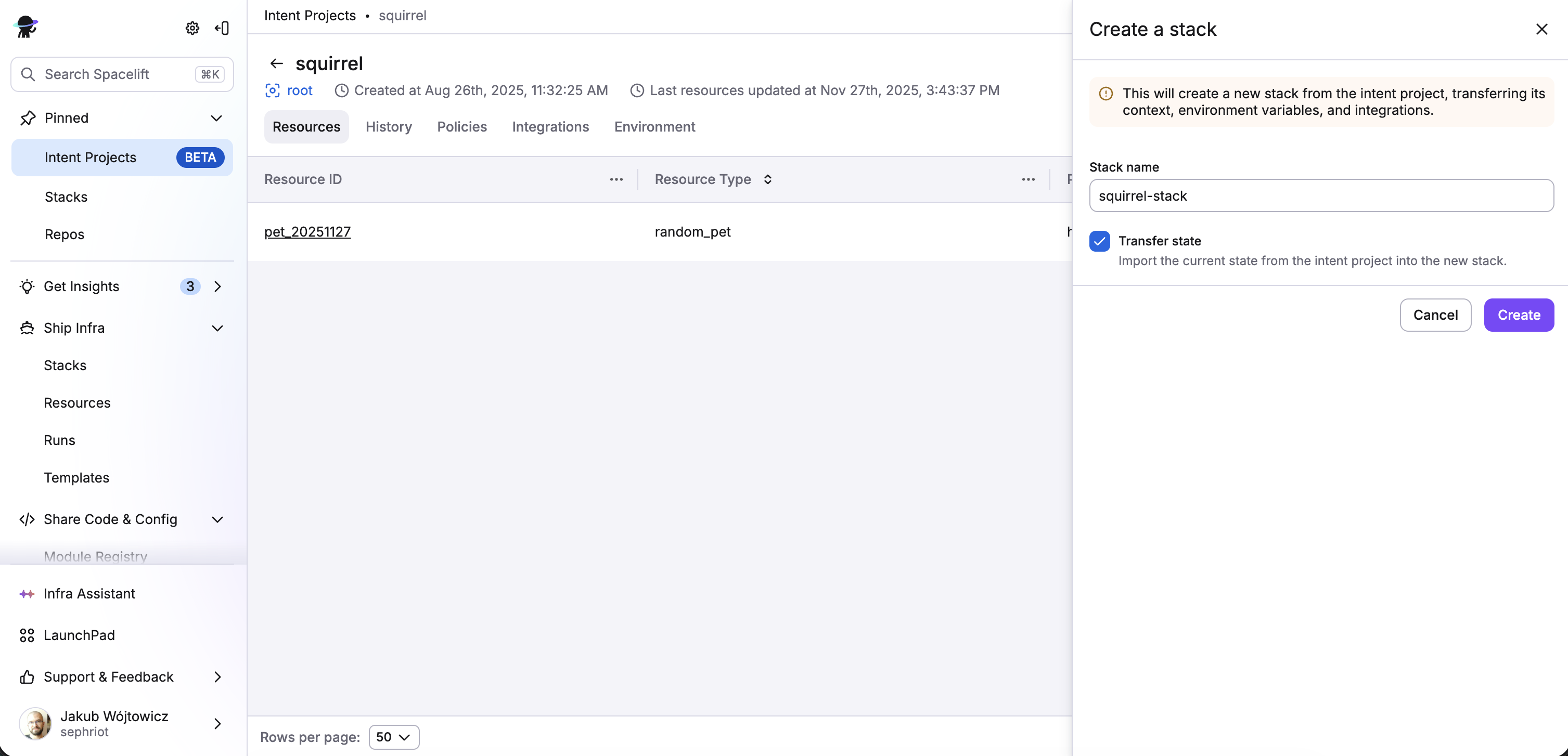Open settings gear icon in sidebar

[192, 28]
